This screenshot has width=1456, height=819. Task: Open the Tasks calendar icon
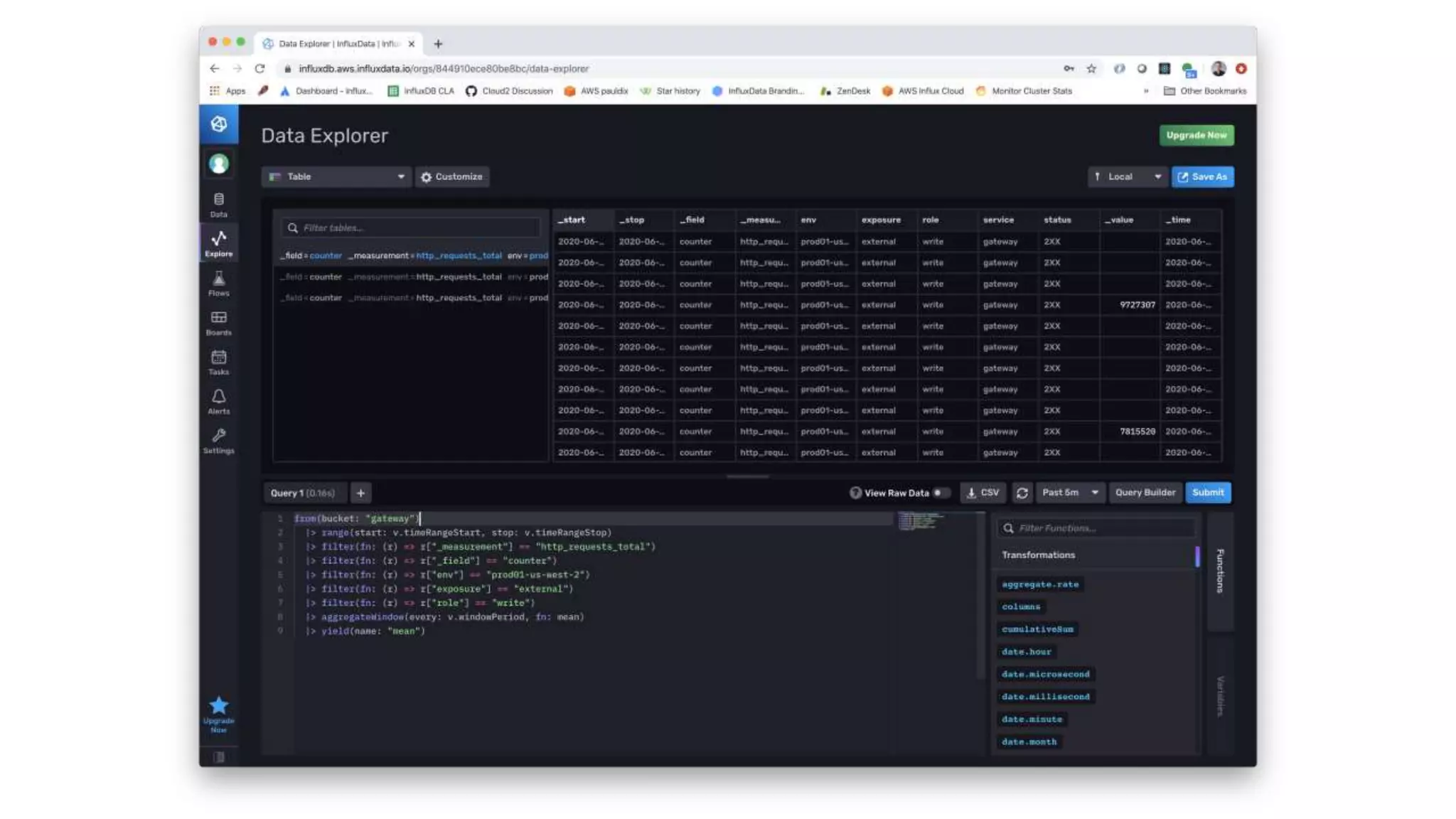click(218, 361)
